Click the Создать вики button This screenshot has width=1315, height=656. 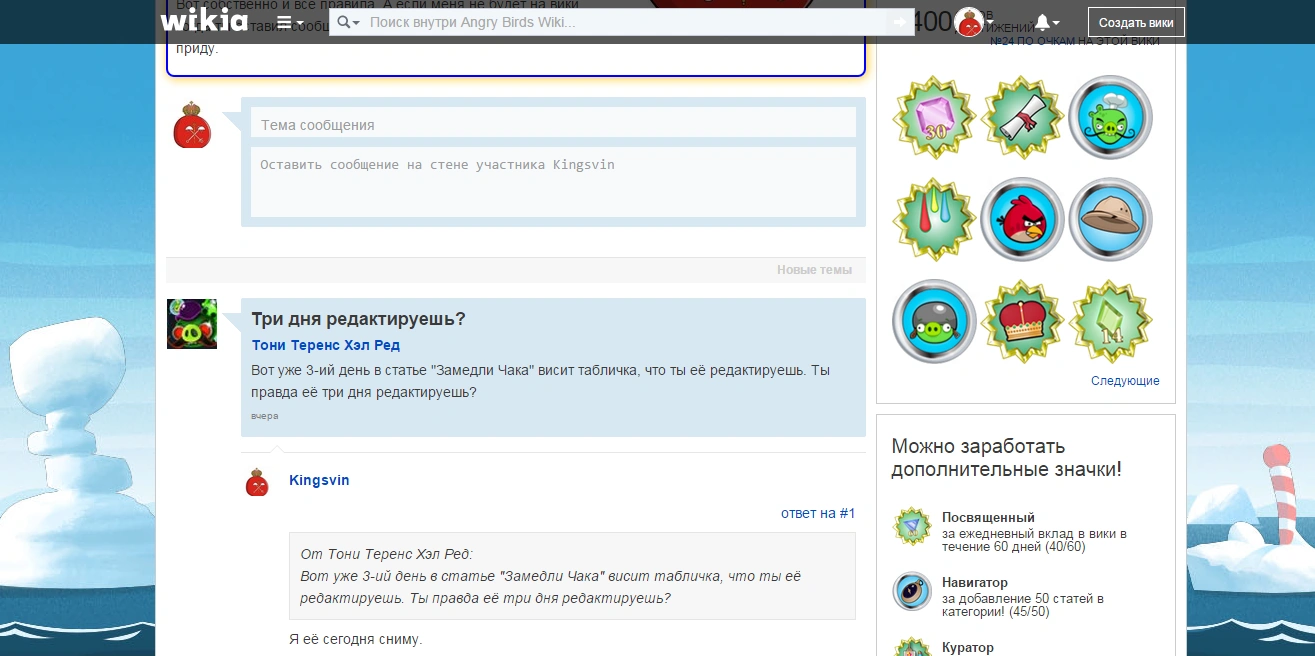tap(1136, 22)
